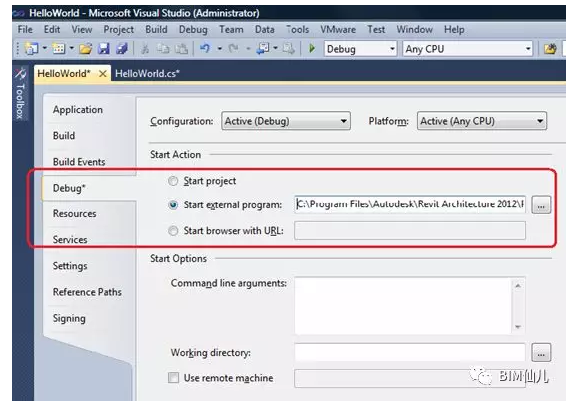Open the Debug solution configuration dropdown
Screen dimensions: 575x406
360,49
